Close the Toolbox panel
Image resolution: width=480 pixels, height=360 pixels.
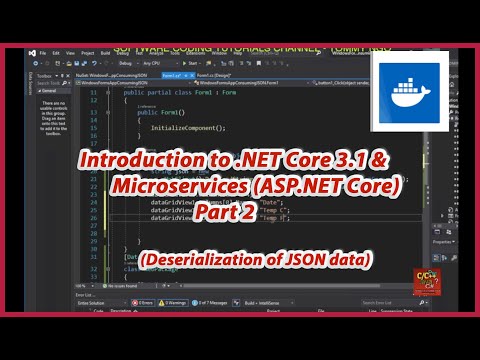[68, 76]
